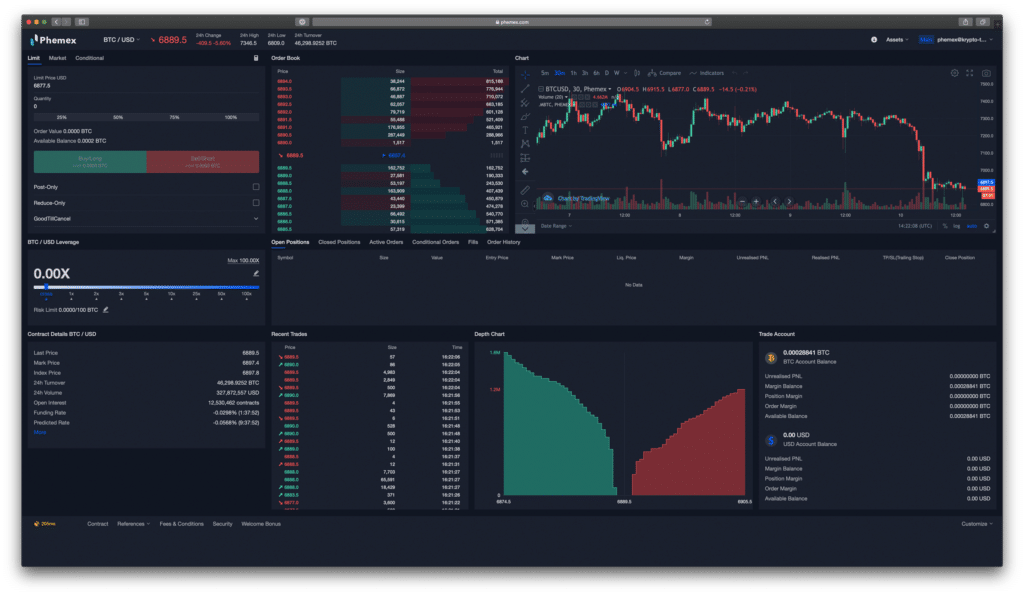Open the Assets dropdown menu
Screen dimensions: 1024x595
897,40
